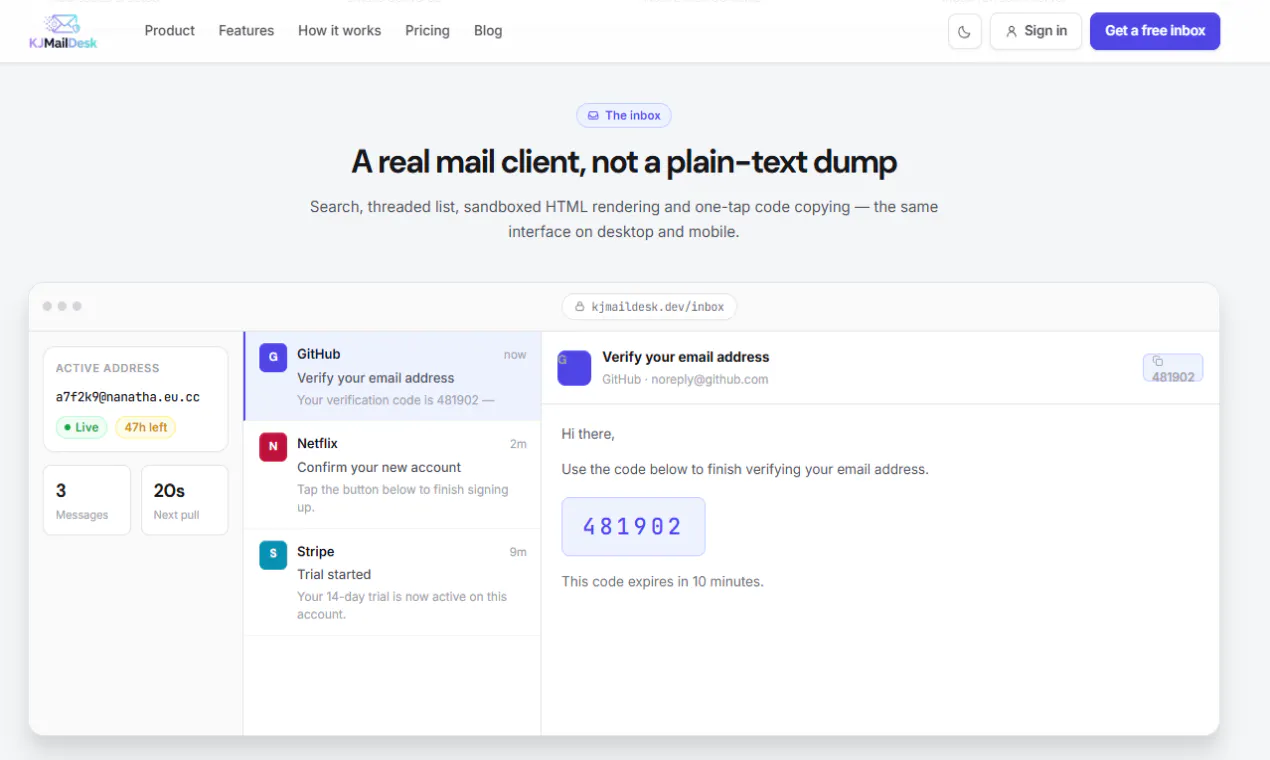The image size is (1270, 760).
Task: Navigate to Pricing
Action: click(x=427, y=31)
